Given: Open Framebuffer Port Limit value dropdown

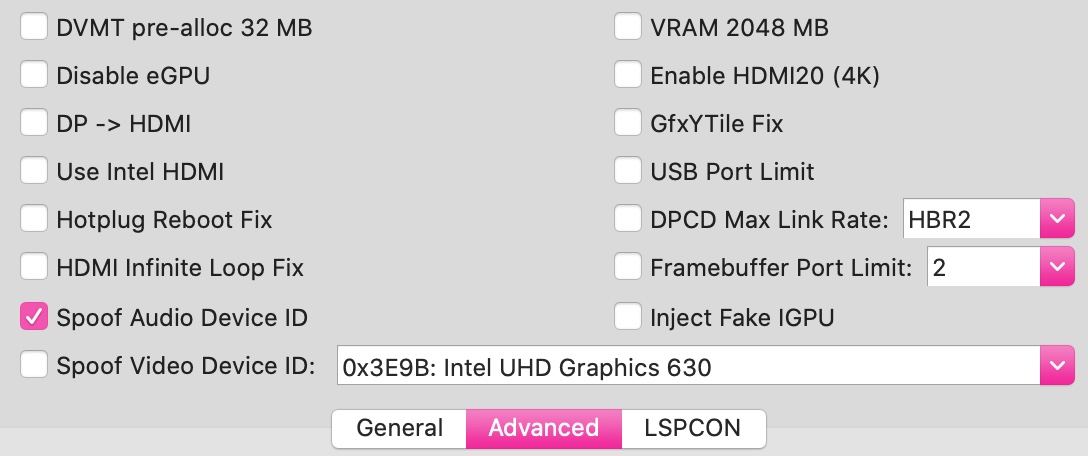Looking at the screenshot, I should pos(1001,267).
